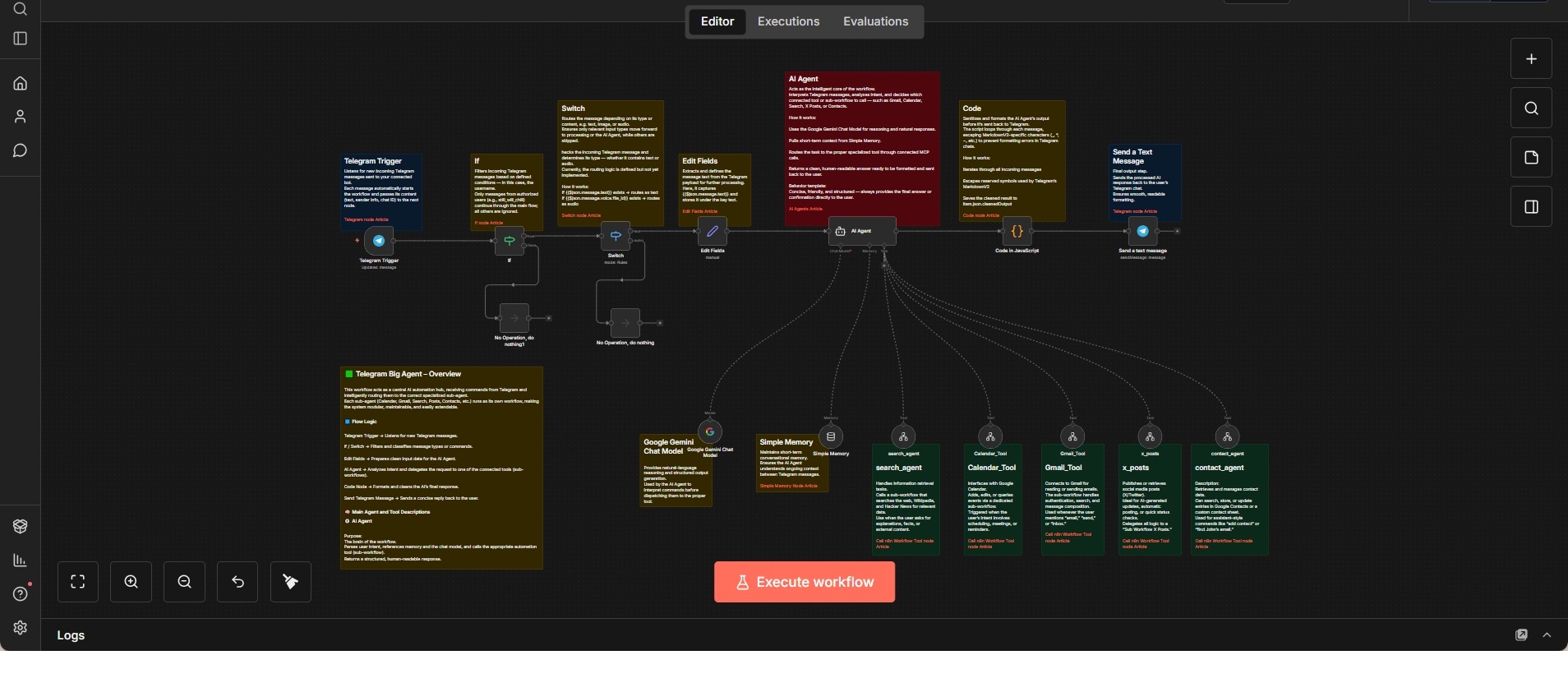The height and width of the screenshot is (692, 1568).
Task: Expand the Logs panel with chevron
Action: (x=1547, y=635)
